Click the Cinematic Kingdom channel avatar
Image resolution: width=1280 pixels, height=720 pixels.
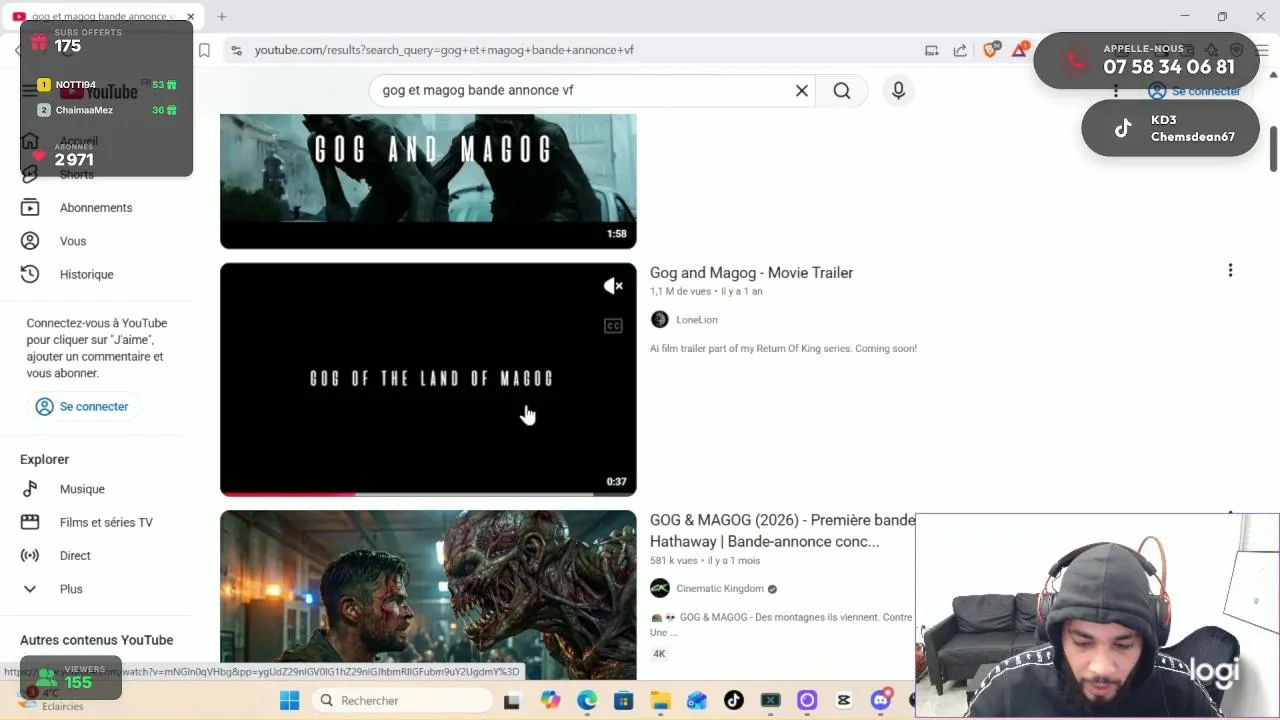click(659, 588)
